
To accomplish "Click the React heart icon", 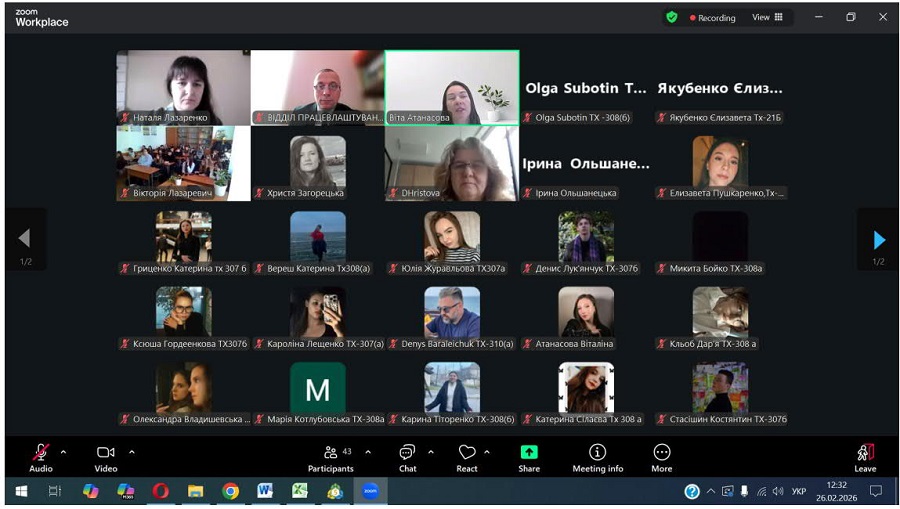I will 467,454.
